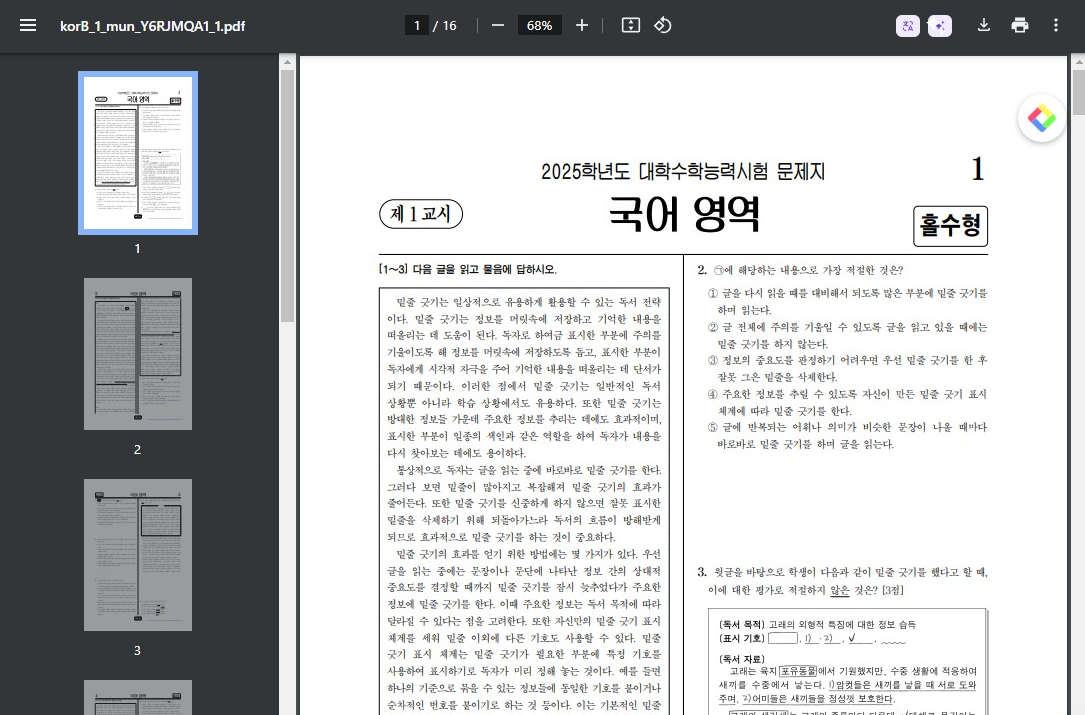Image resolution: width=1085 pixels, height=715 pixels.
Task: Click the translate extension icon
Action: tap(908, 26)
